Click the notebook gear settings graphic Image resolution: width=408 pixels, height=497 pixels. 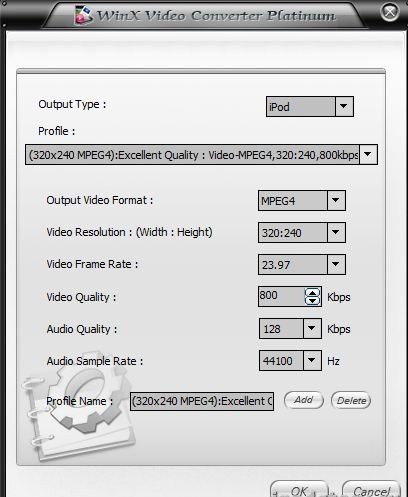(78, 407)
